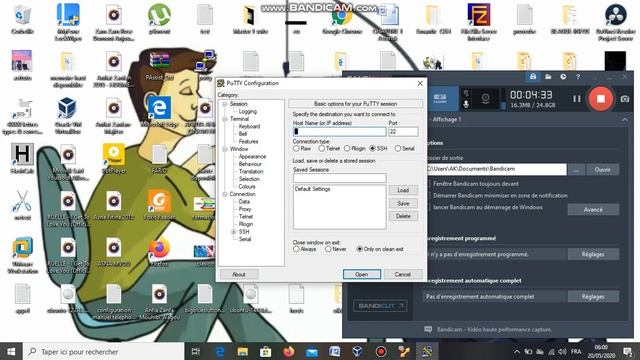Open Bandicam lock icon in title bar
Image resolution: width=640 pixels, height=360 pixels.
533,77
